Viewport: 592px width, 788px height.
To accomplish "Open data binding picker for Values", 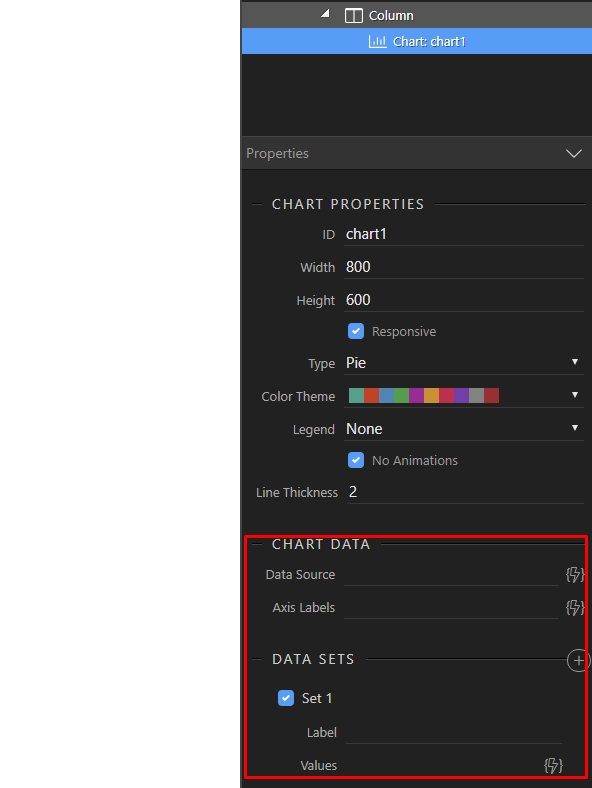I will tap(553, 765).
